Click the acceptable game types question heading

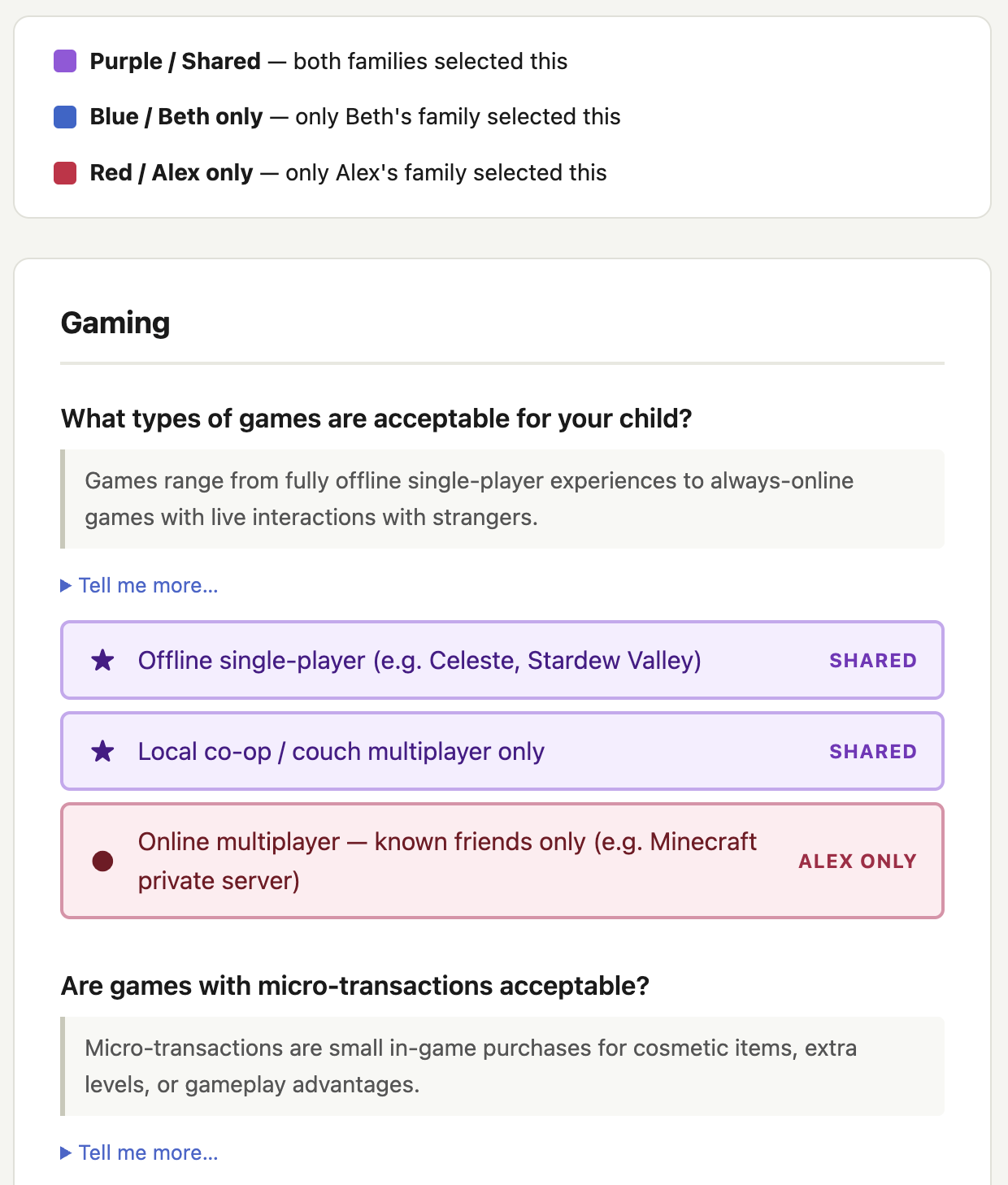point(376,419)
